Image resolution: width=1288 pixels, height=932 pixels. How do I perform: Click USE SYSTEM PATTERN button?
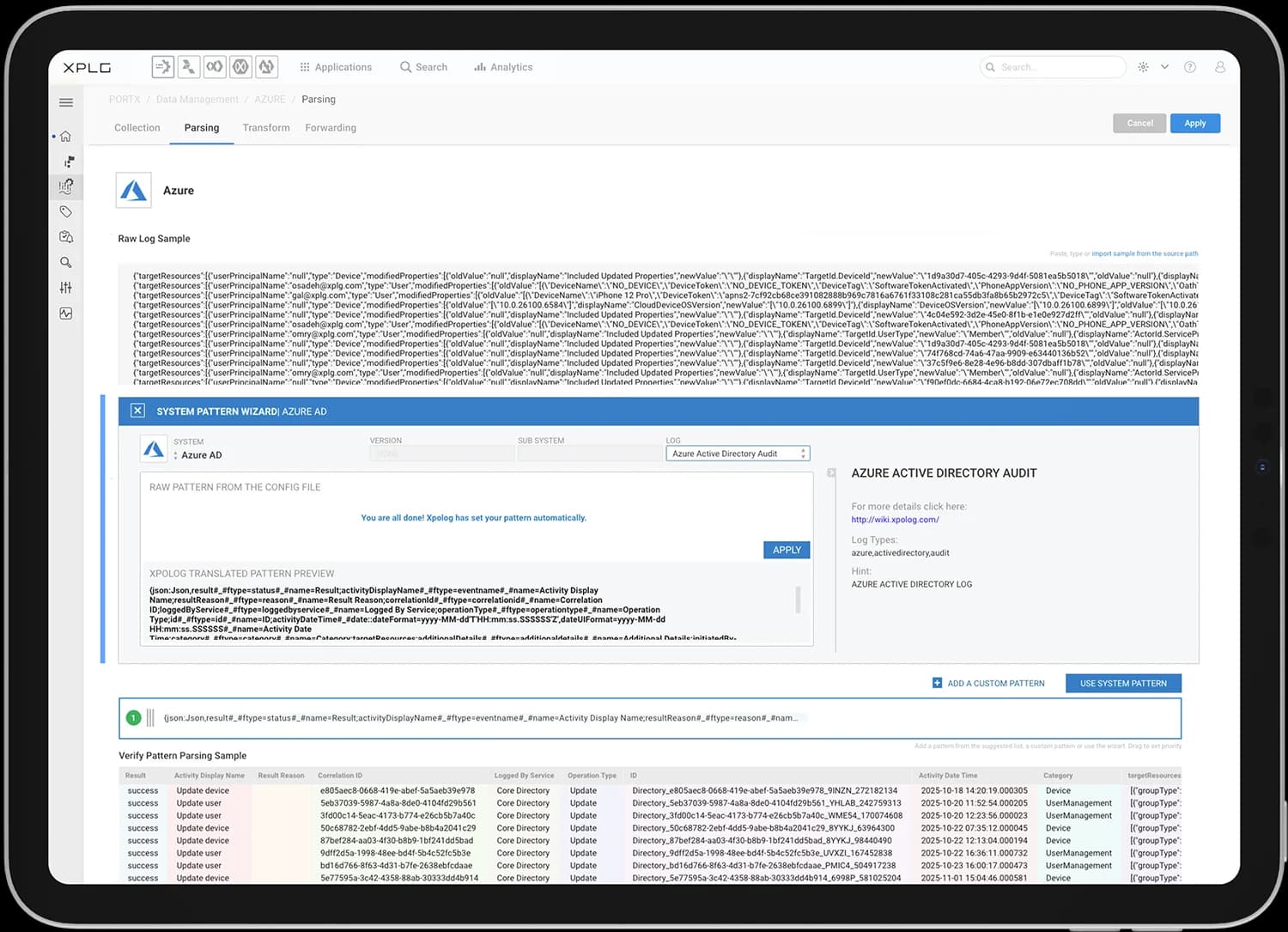[x=1123, y=684]
